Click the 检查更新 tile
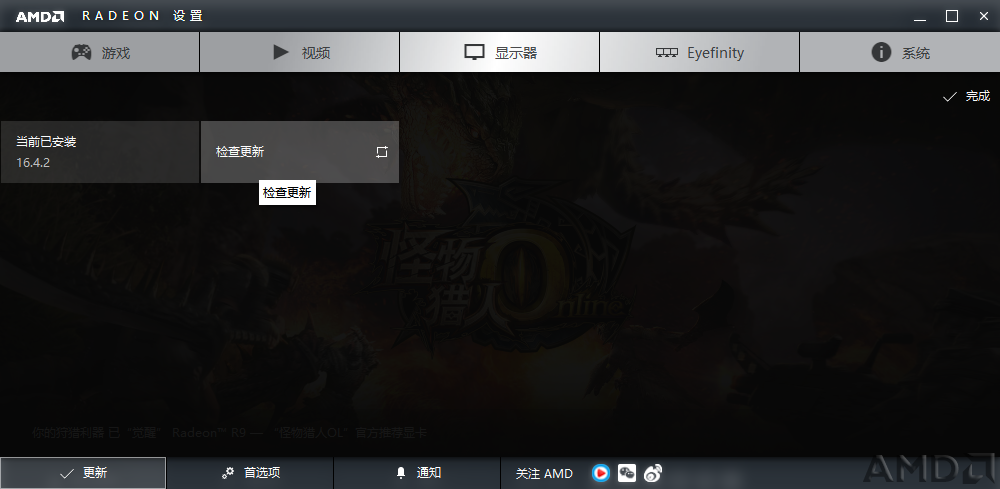Screen dimensions: 1000x489 [300, 152]
